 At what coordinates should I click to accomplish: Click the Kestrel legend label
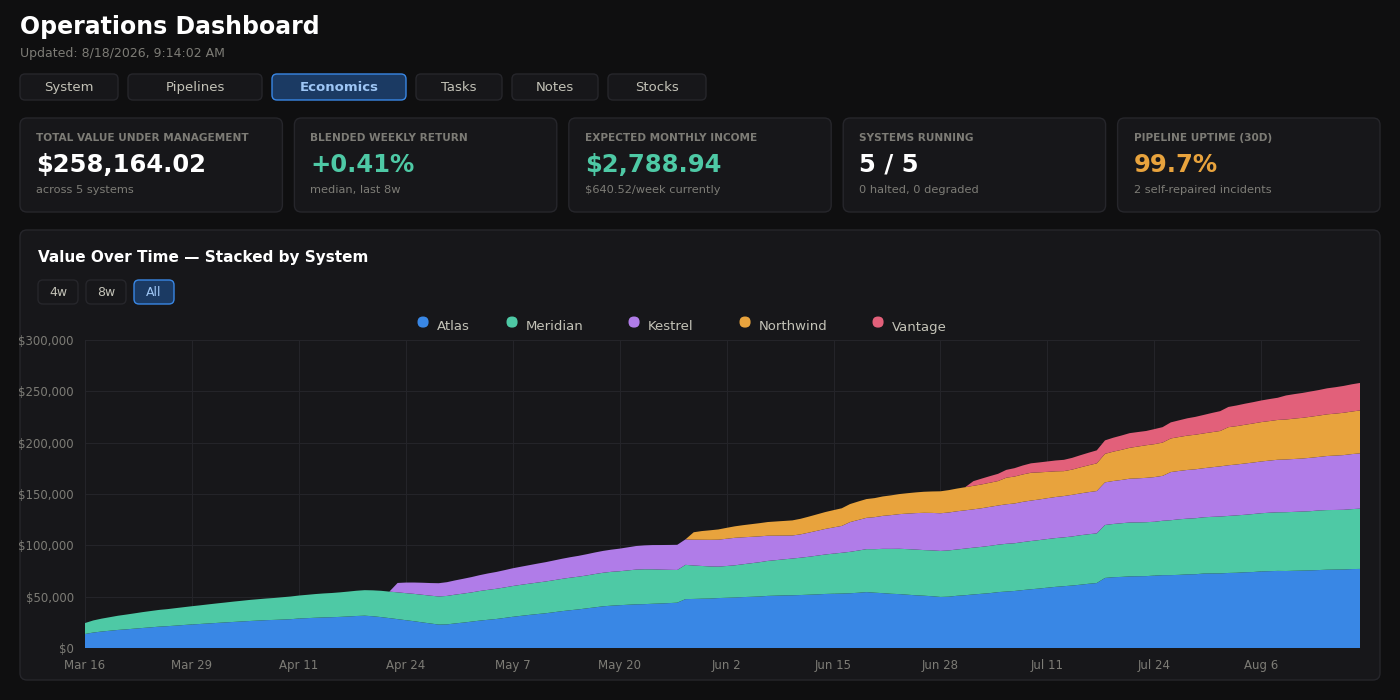point(670,326)
